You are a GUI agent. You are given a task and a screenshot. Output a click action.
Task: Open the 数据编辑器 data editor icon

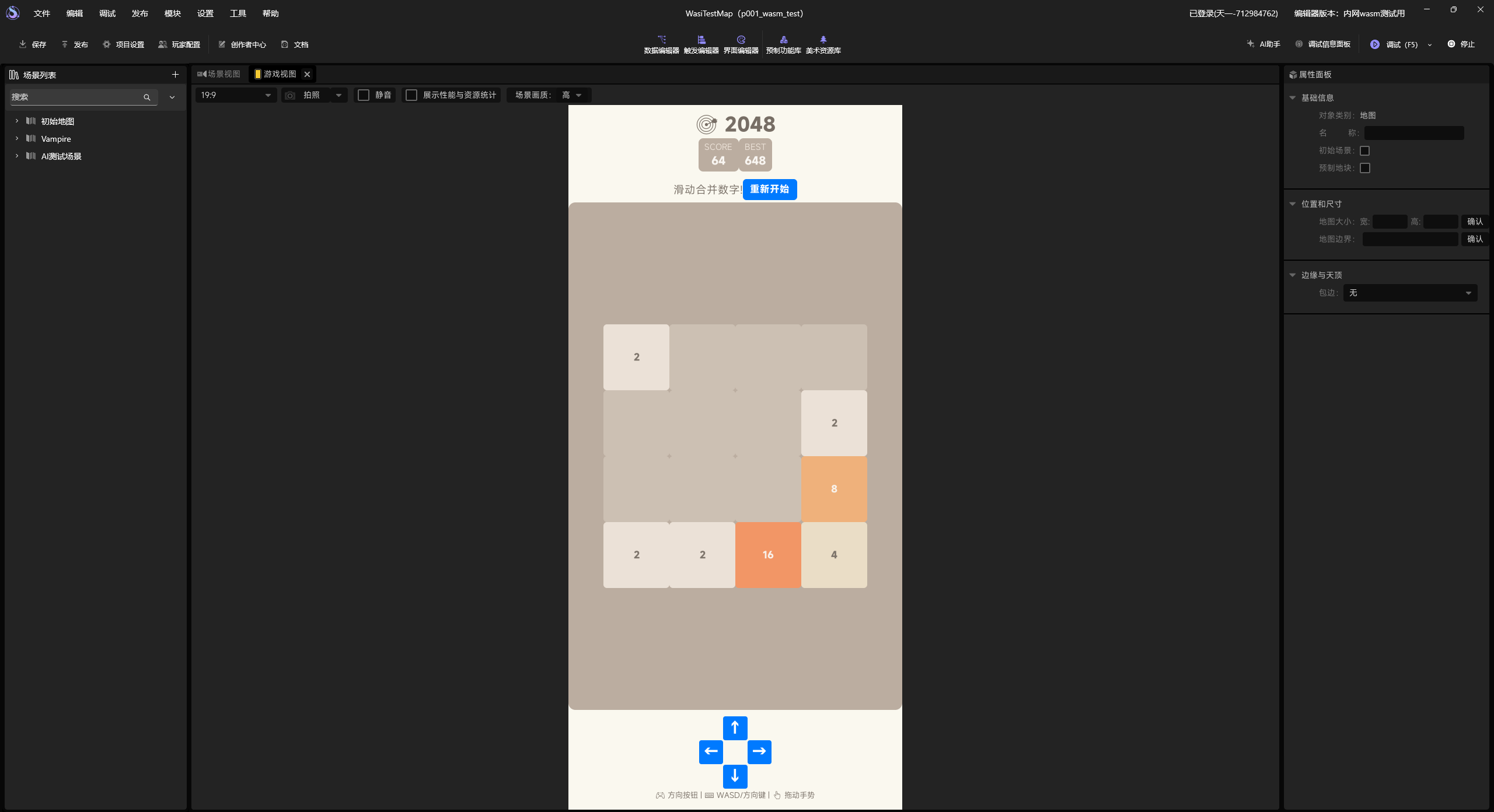coord(661,40)
